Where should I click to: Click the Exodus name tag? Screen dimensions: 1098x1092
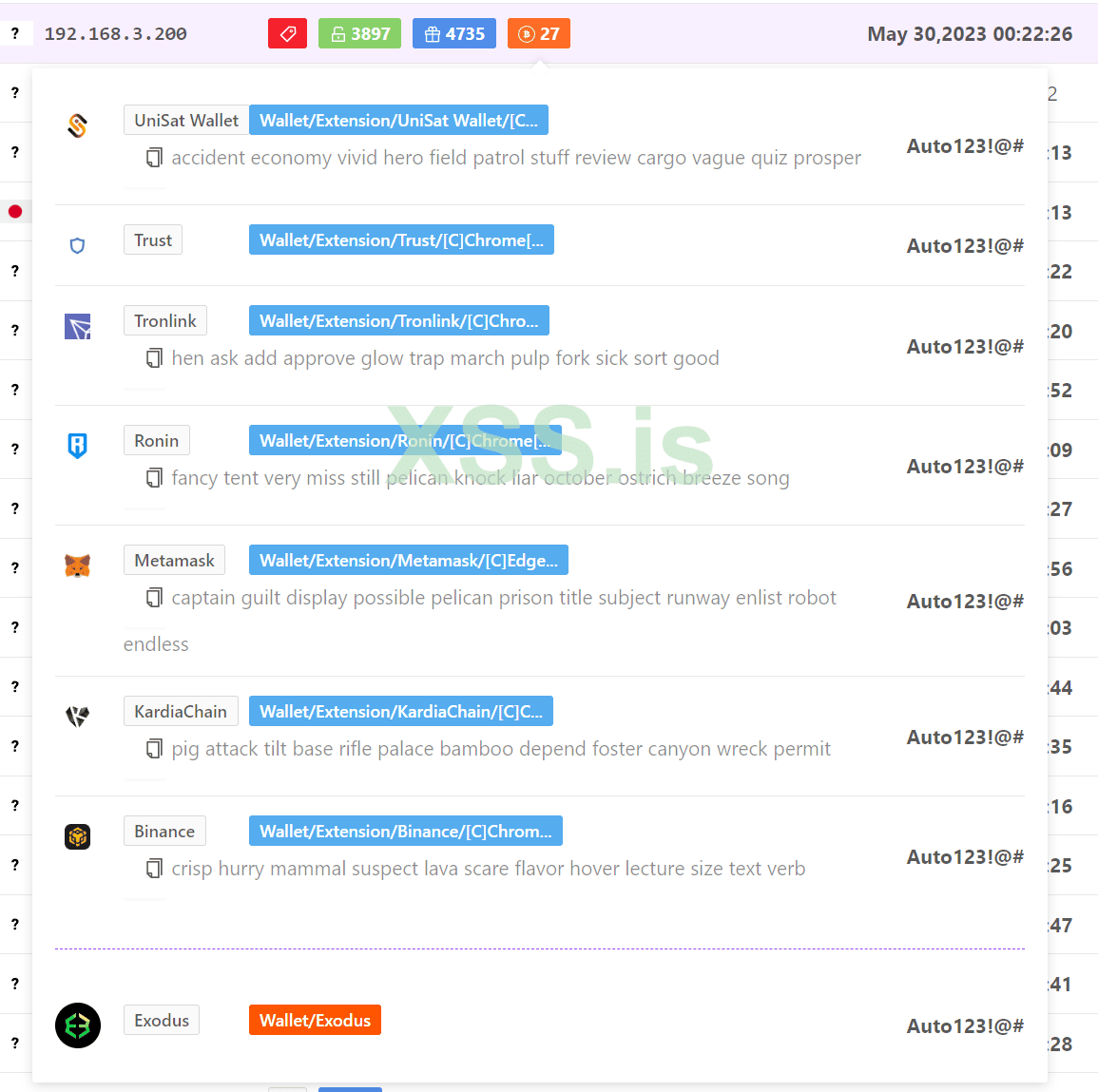(x=162, y=1020)
